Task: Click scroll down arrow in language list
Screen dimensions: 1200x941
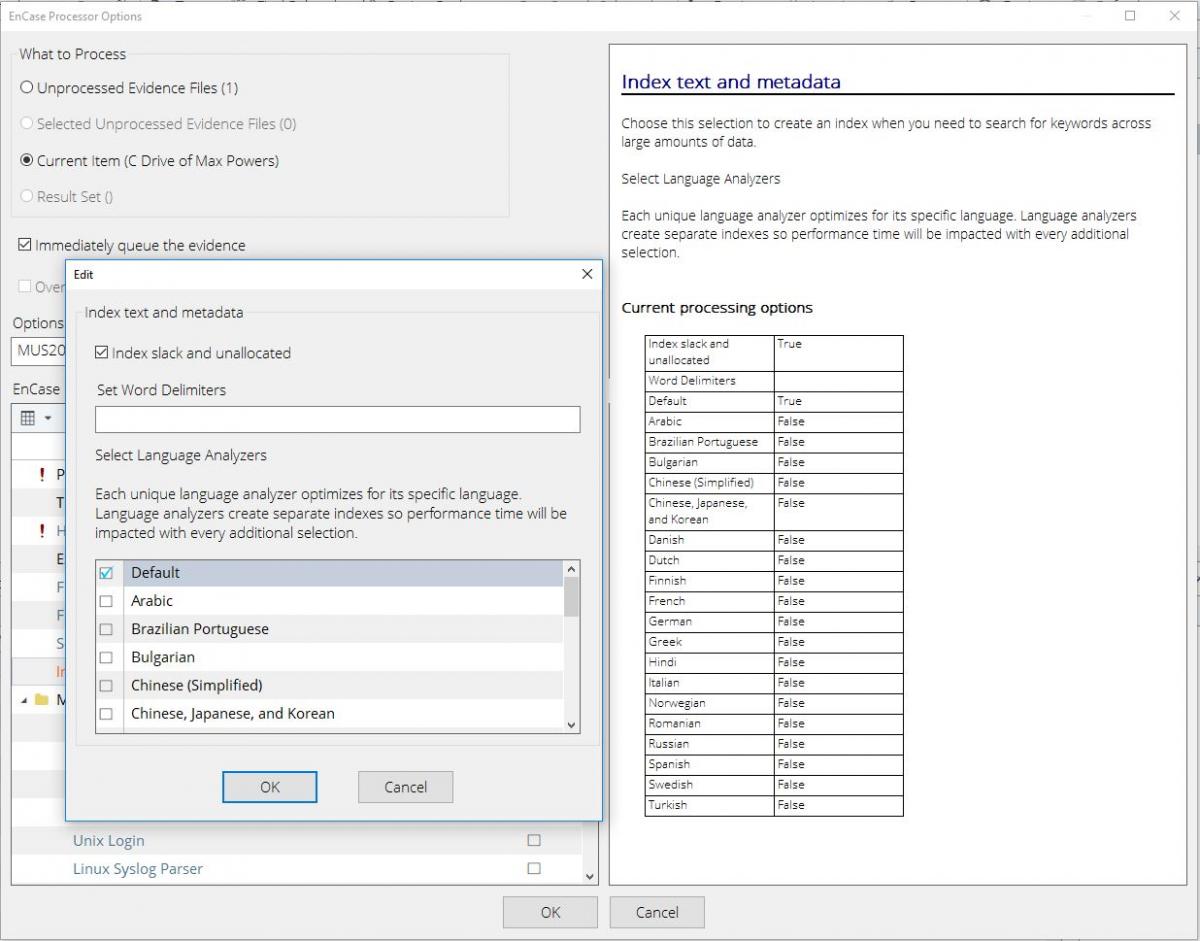Action: point(571,726)
